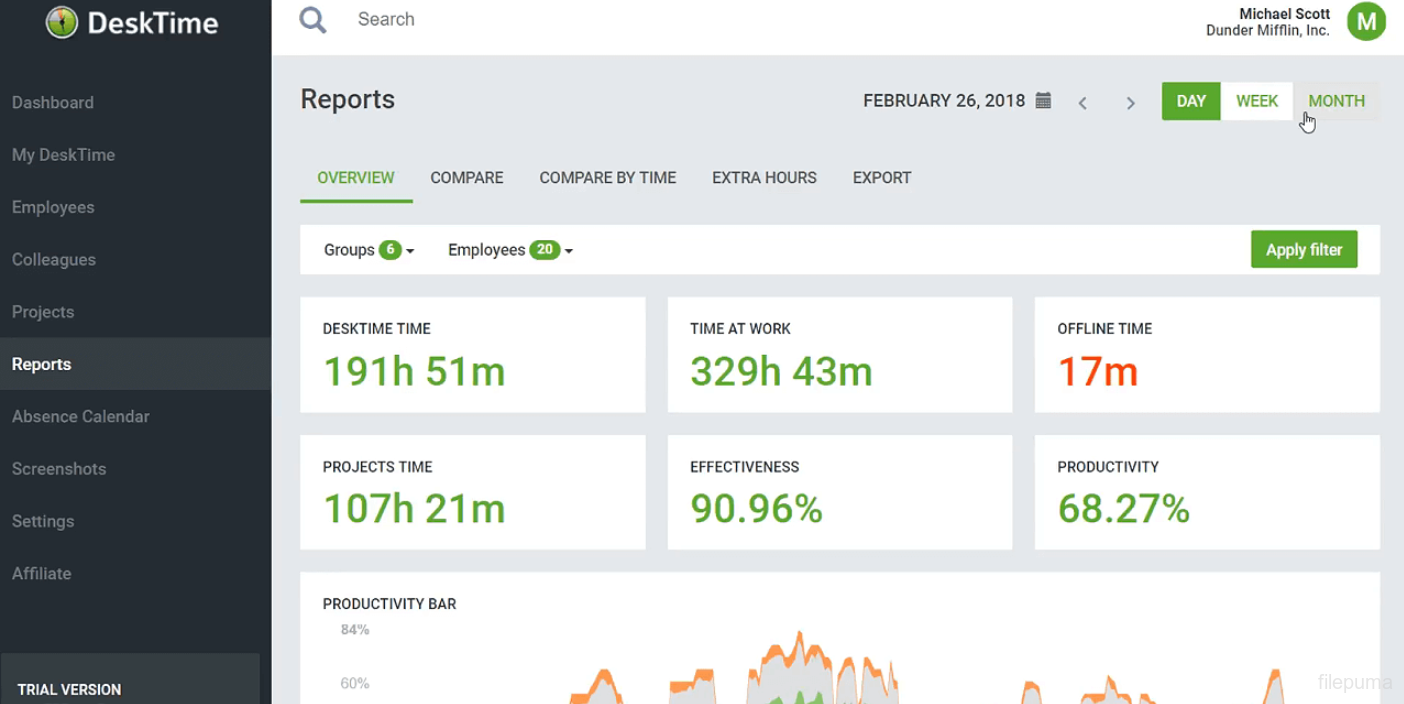Image resolution: width=1404 pixels, height=704 pixels.
Task: Select the Export tab
Action: point(882,178)
